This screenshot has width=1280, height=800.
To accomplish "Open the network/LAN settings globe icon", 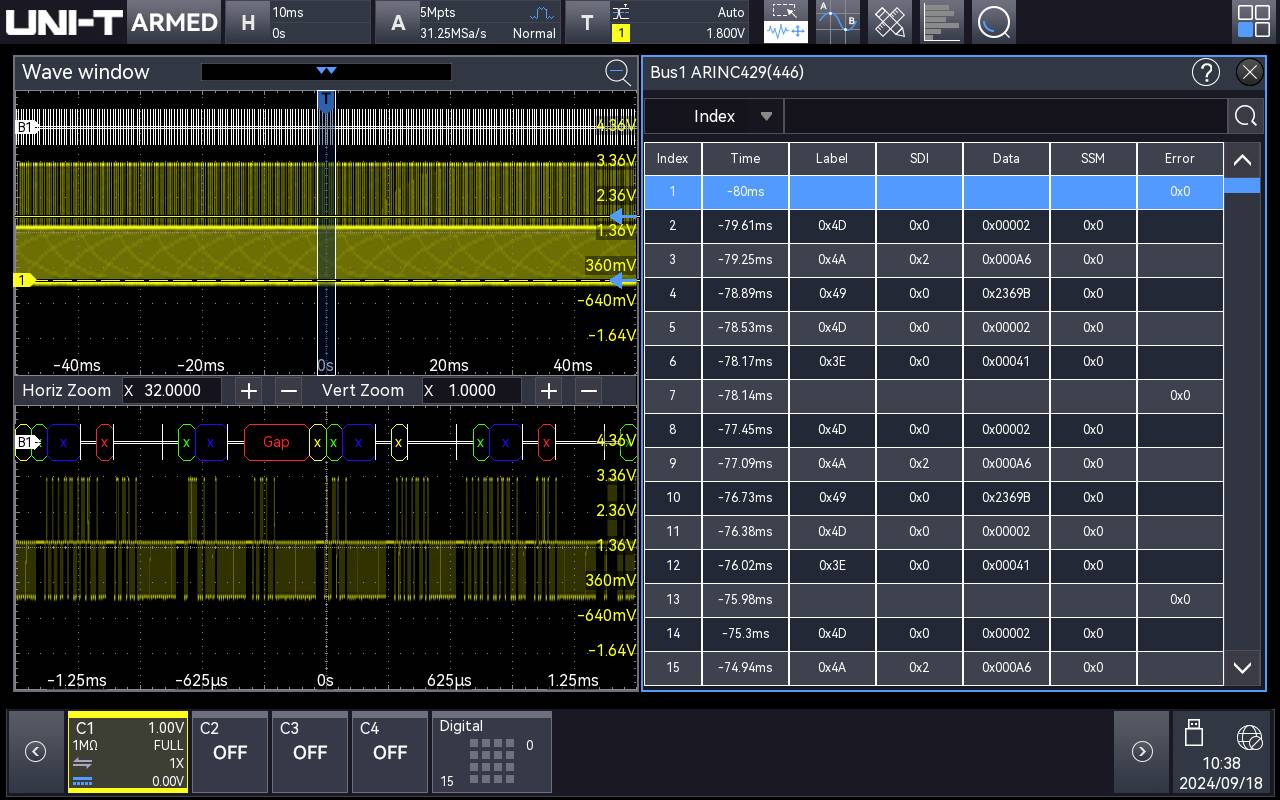I will [x=1248, y=737].
